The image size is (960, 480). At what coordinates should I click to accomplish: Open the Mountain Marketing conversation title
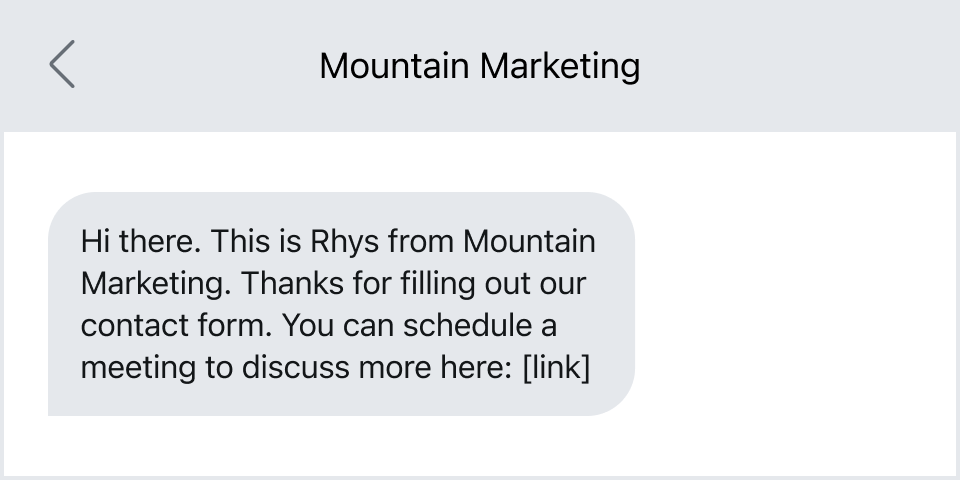point(479,66)
